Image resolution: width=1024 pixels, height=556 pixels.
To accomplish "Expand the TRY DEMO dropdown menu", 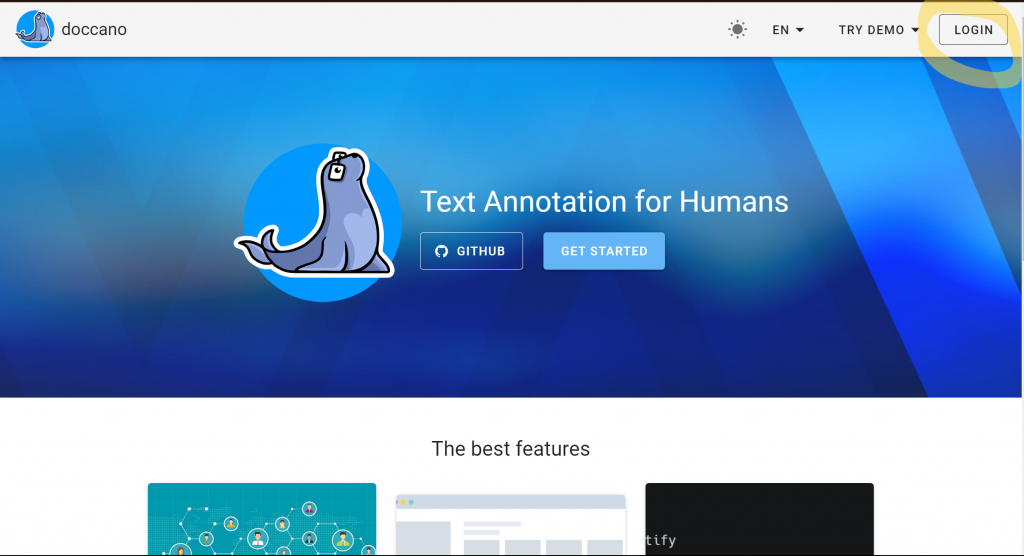I will tap(878, 30).
